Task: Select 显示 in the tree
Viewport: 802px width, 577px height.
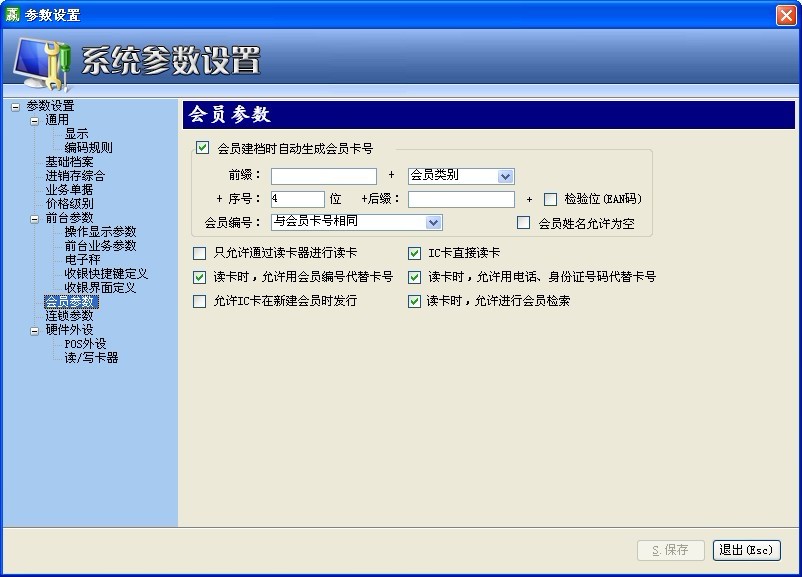Action: pyautogui.click(x=76, y=134)
